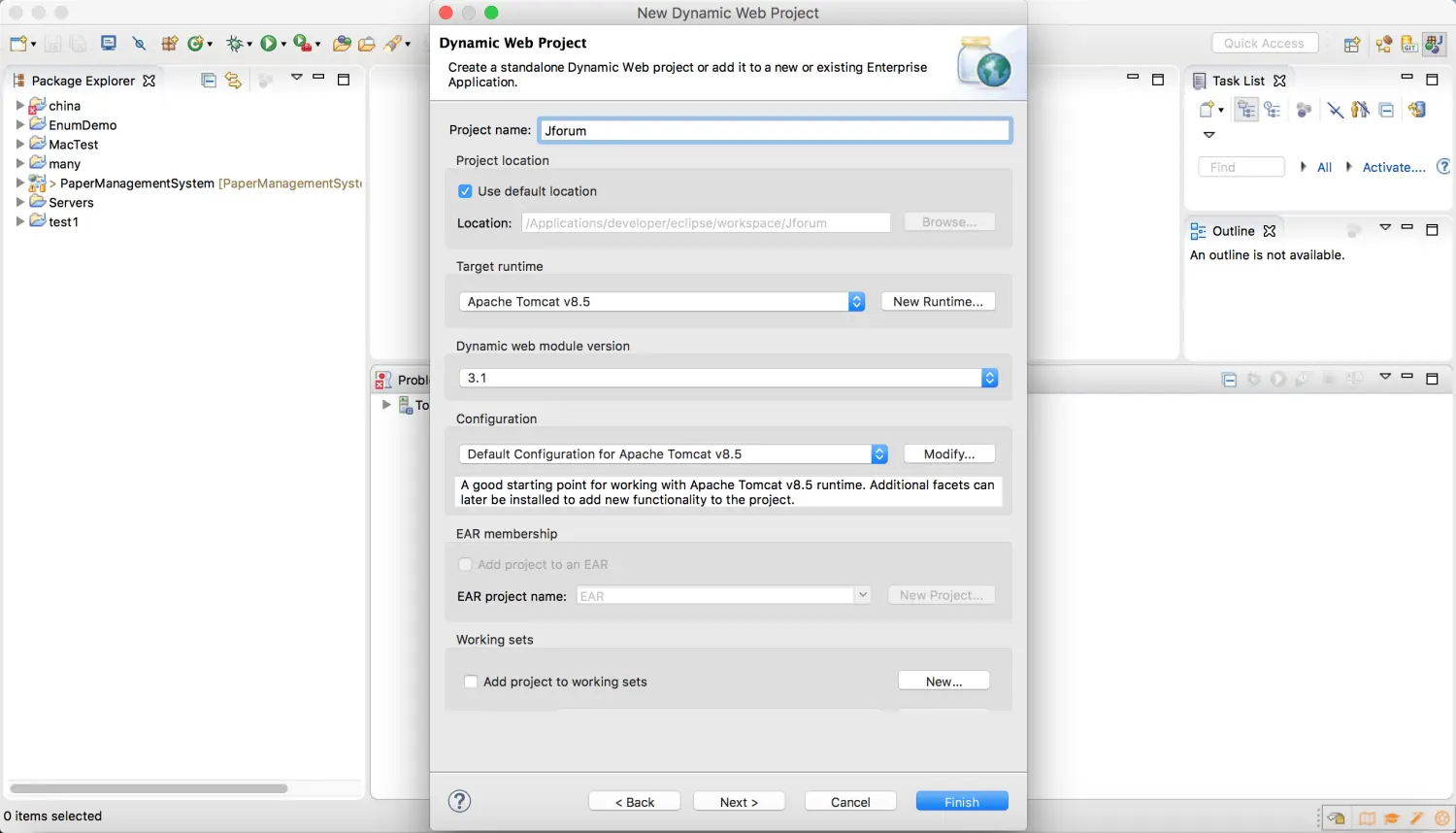Click the New Java Package icon
The image size is (1456, 833).
(x=170, y=44)
